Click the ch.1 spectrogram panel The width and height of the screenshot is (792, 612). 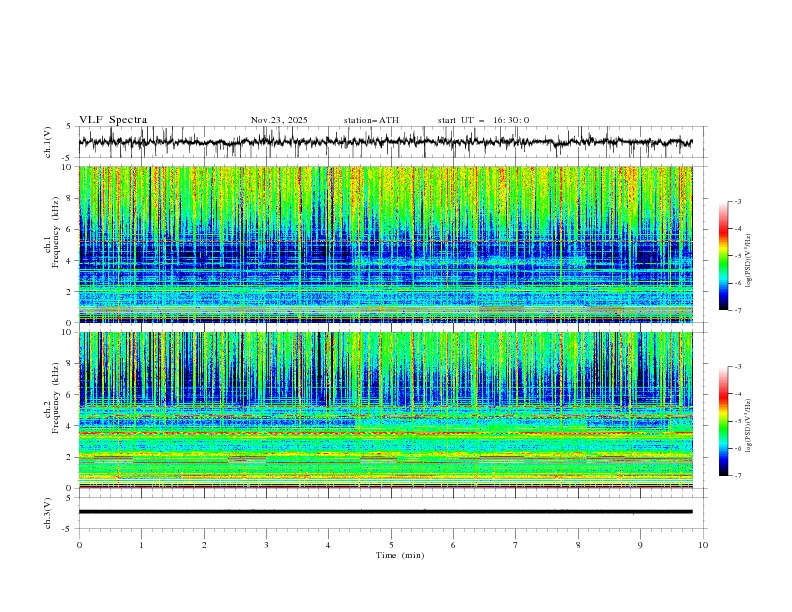click(385, 244)
